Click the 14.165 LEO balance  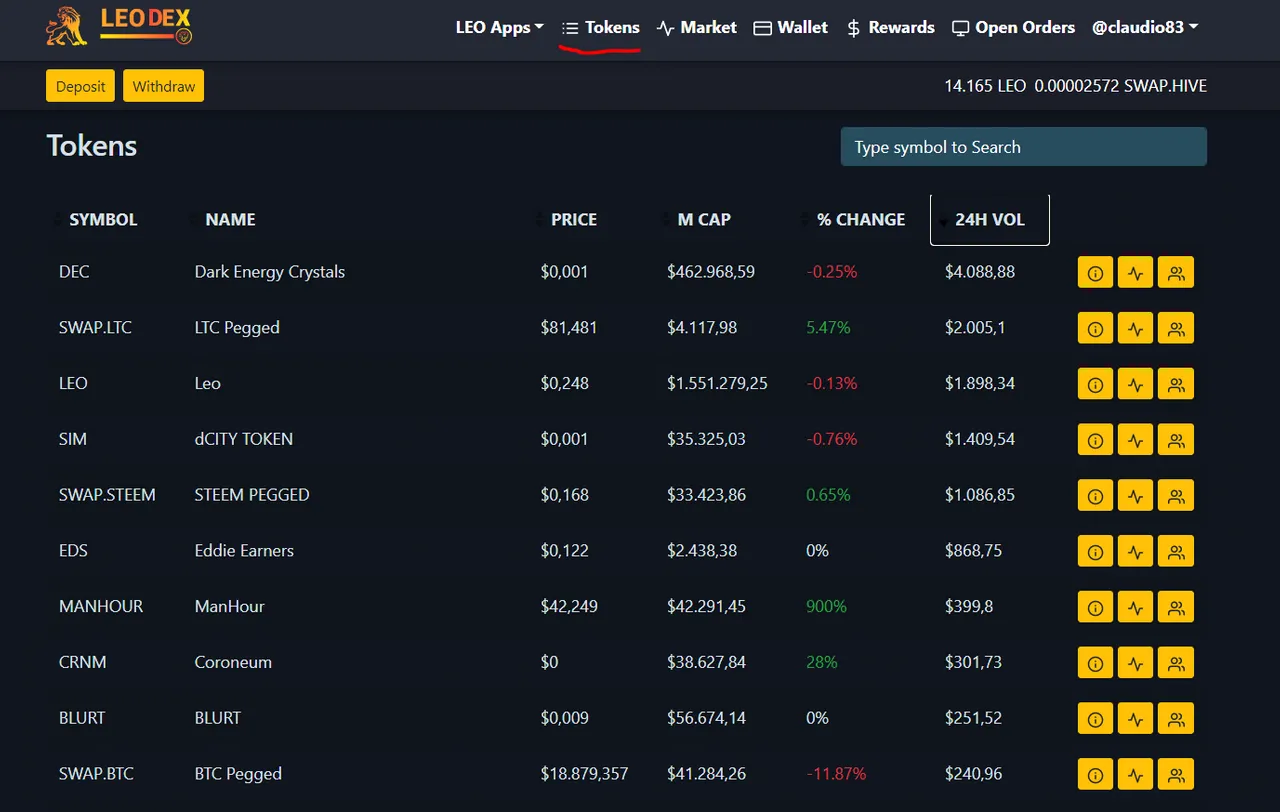tap(985, 86)
